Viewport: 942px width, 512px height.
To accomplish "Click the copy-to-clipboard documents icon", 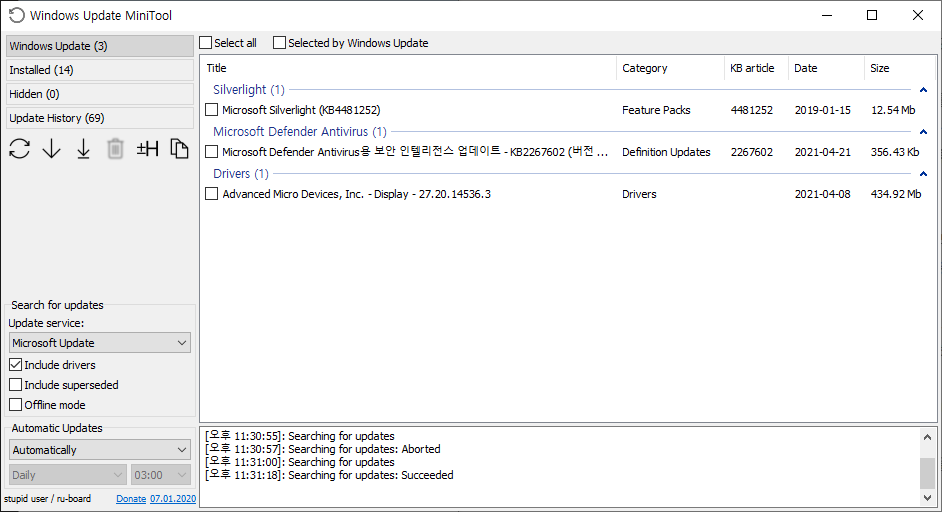I will [x=179, y=148].
